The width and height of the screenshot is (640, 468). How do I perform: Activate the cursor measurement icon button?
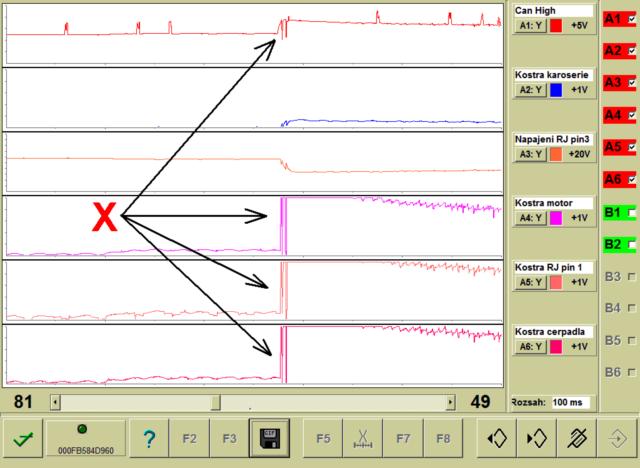point(362,439)
